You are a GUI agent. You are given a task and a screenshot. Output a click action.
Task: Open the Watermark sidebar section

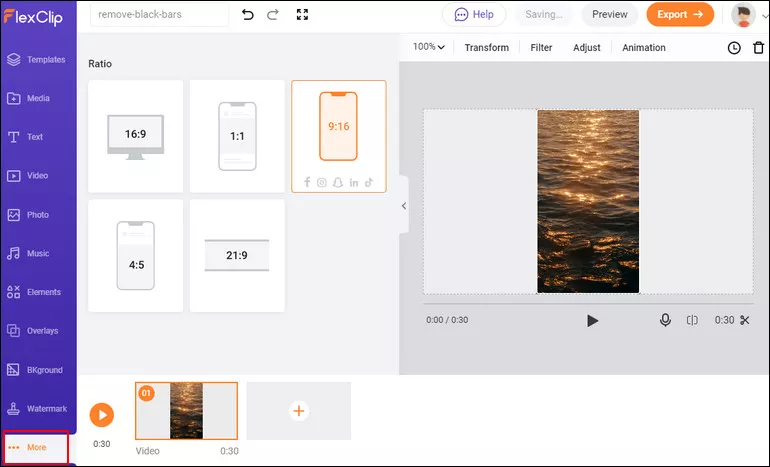click(x=37, y=409)
